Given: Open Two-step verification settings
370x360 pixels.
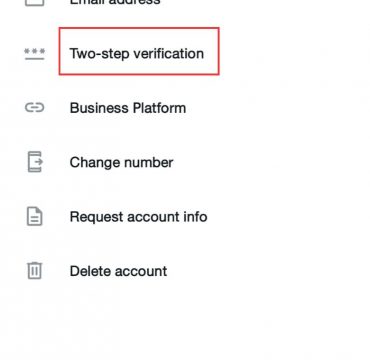Looking at the screenshot, I should (x=137, y=53).
